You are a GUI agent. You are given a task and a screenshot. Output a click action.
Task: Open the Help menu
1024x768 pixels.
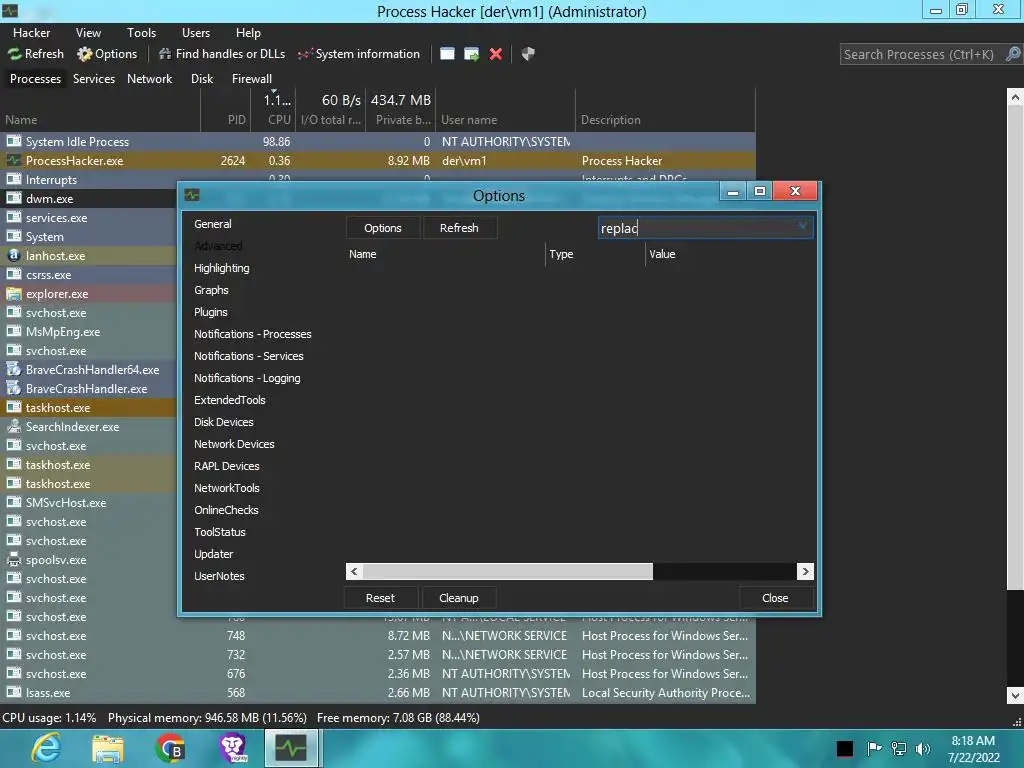point(248,33)
